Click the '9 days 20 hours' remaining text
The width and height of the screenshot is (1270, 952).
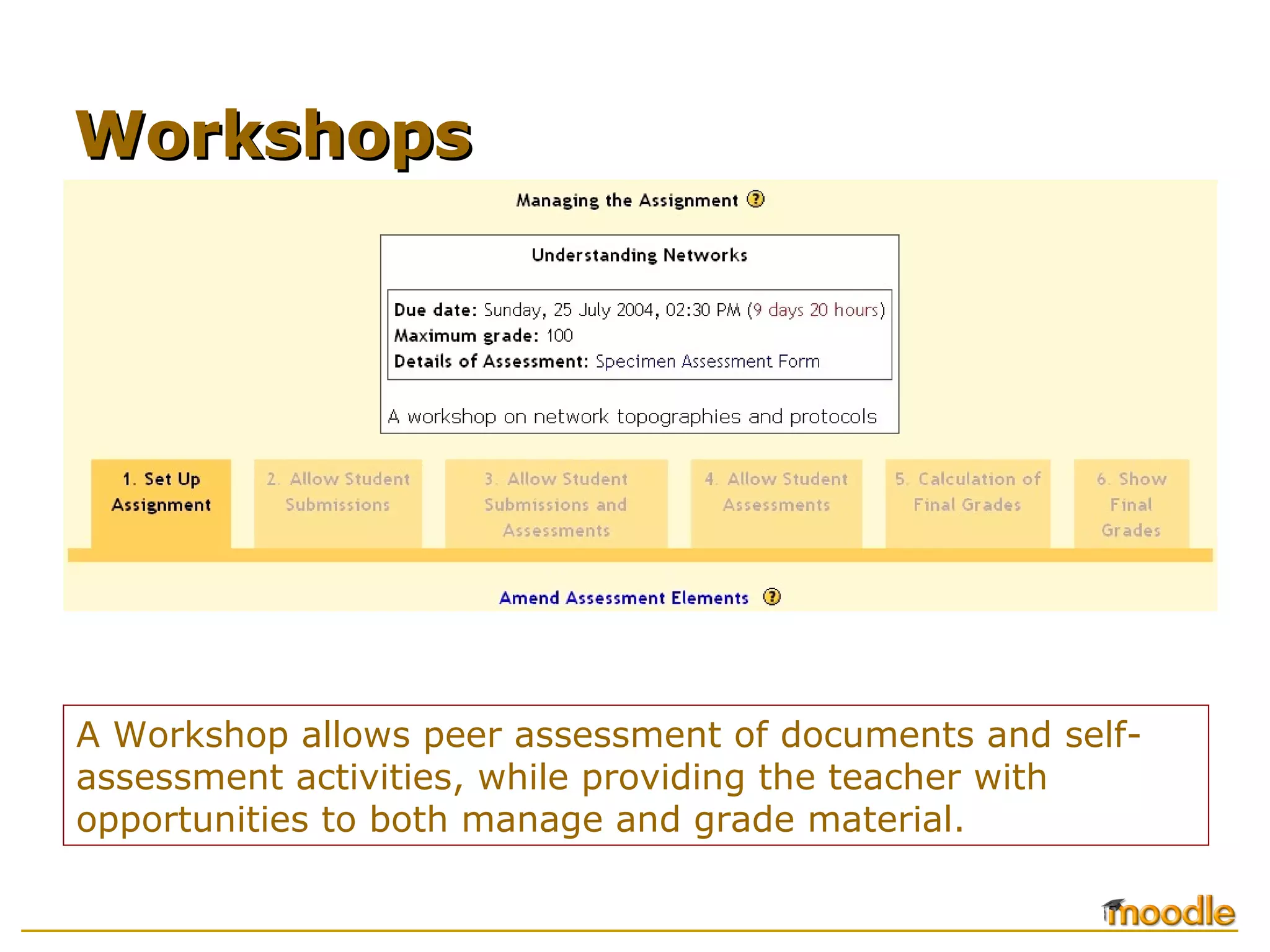pyautogui.click(x=816, y=310)
